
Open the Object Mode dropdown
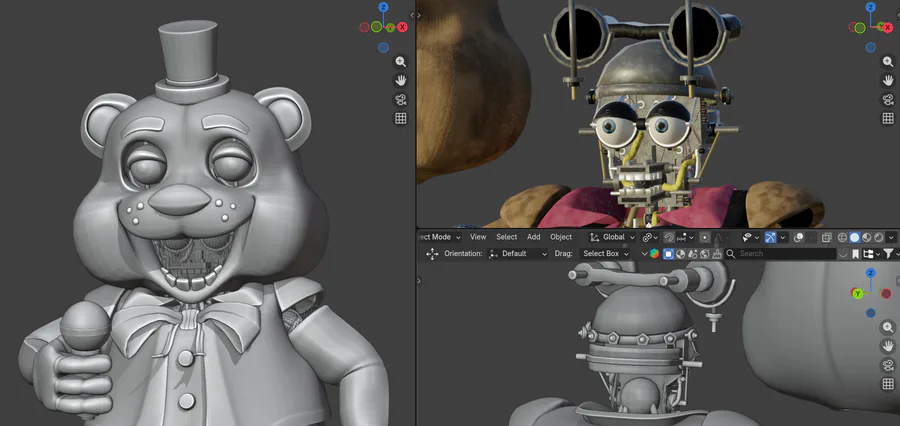point(440,237)
